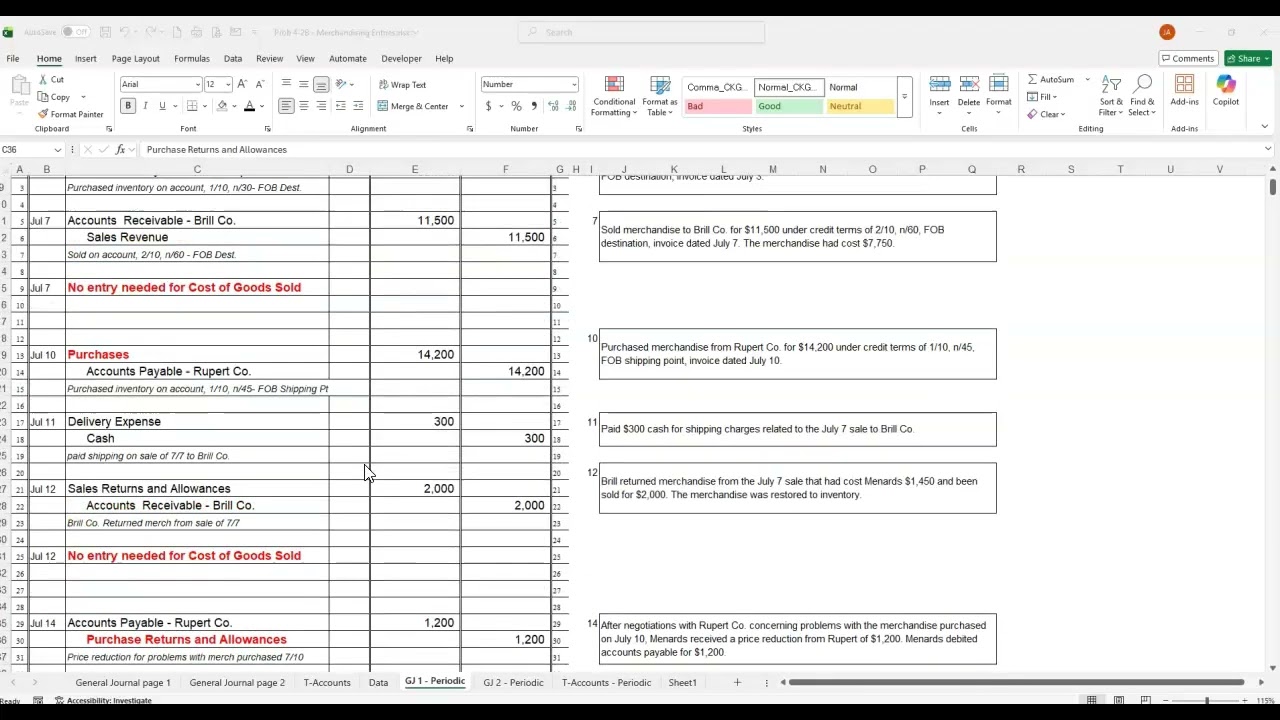
Task: Enable Wrap Text
Action: click(402, 85)
